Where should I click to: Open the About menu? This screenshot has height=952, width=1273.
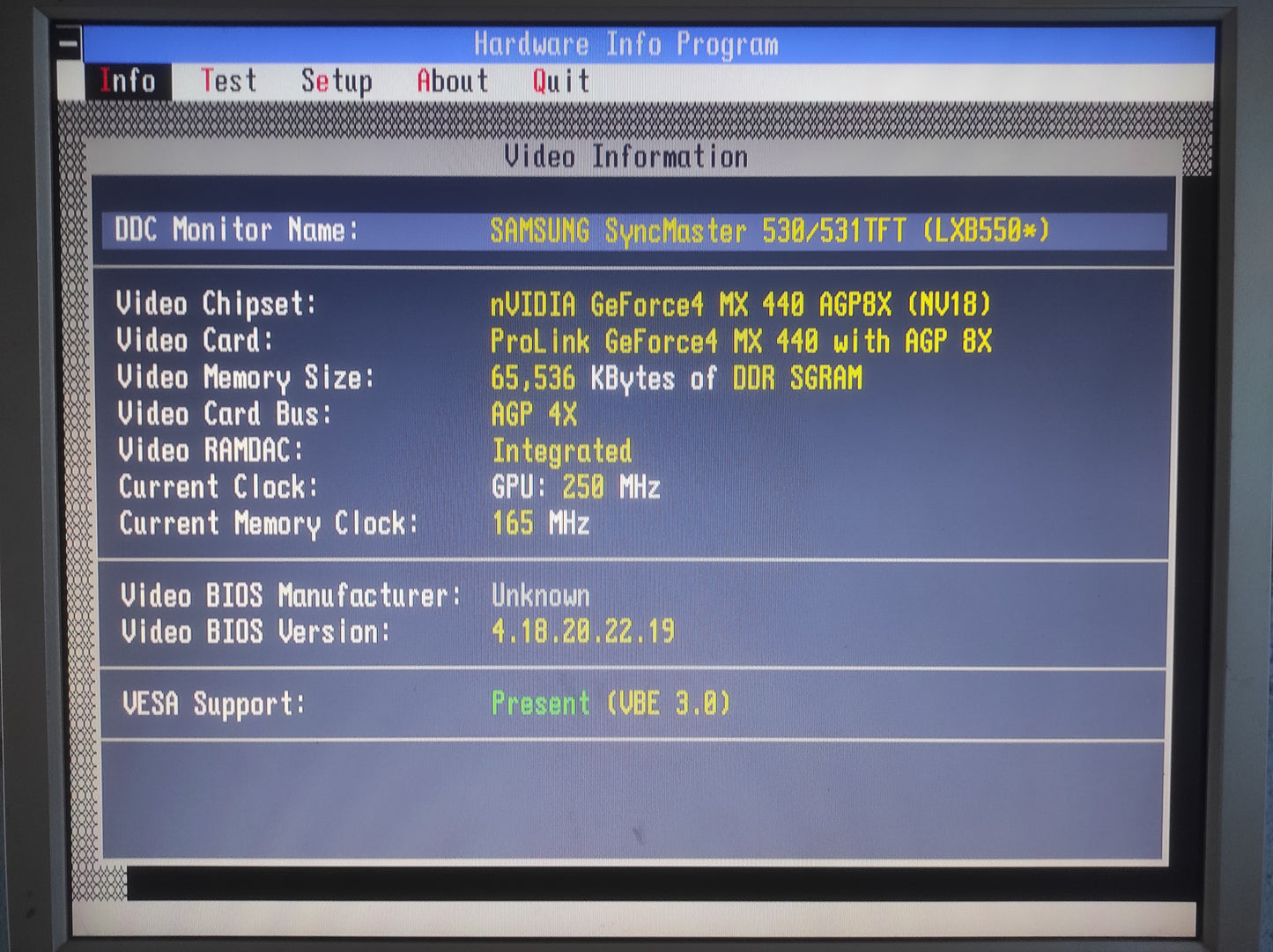click(x=452, y=81)
